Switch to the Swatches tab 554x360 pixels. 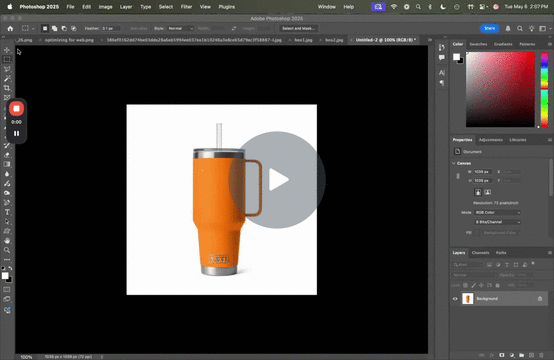click(478, 44)
